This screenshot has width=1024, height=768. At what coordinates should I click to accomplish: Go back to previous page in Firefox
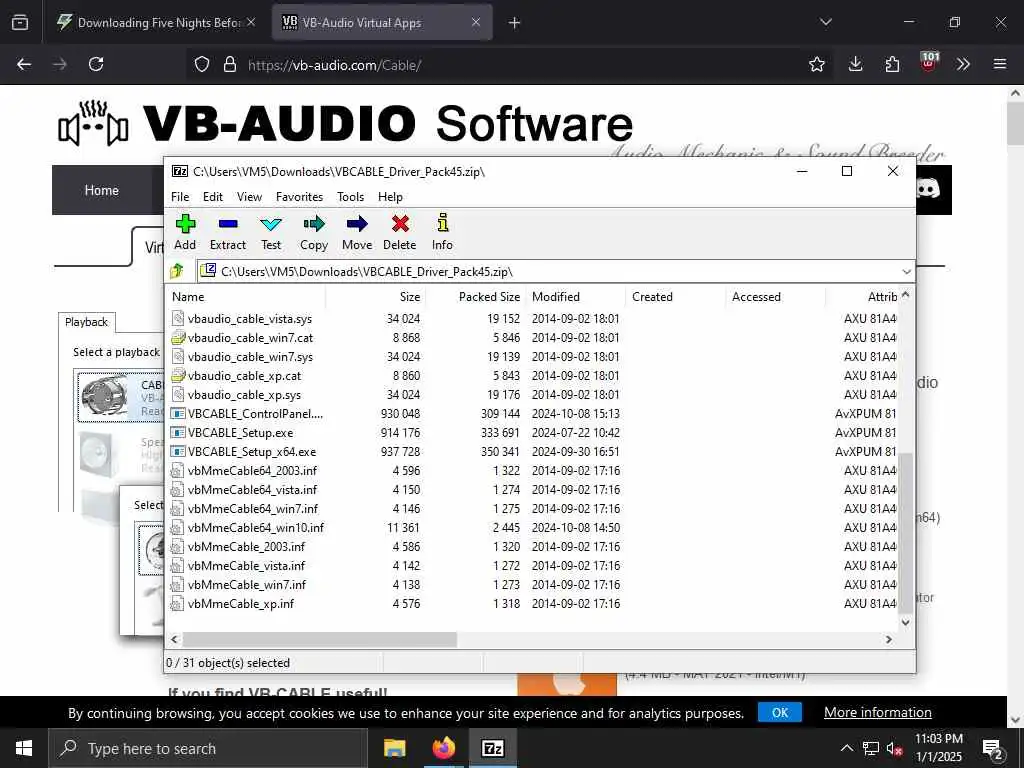(24, 64)
